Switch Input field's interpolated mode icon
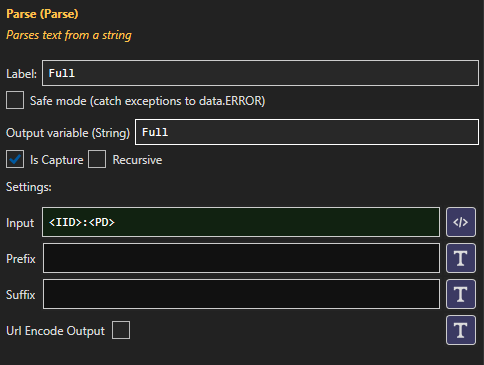Image resolution: width=484 pixels, height=365 pixels. click(461, 222)
